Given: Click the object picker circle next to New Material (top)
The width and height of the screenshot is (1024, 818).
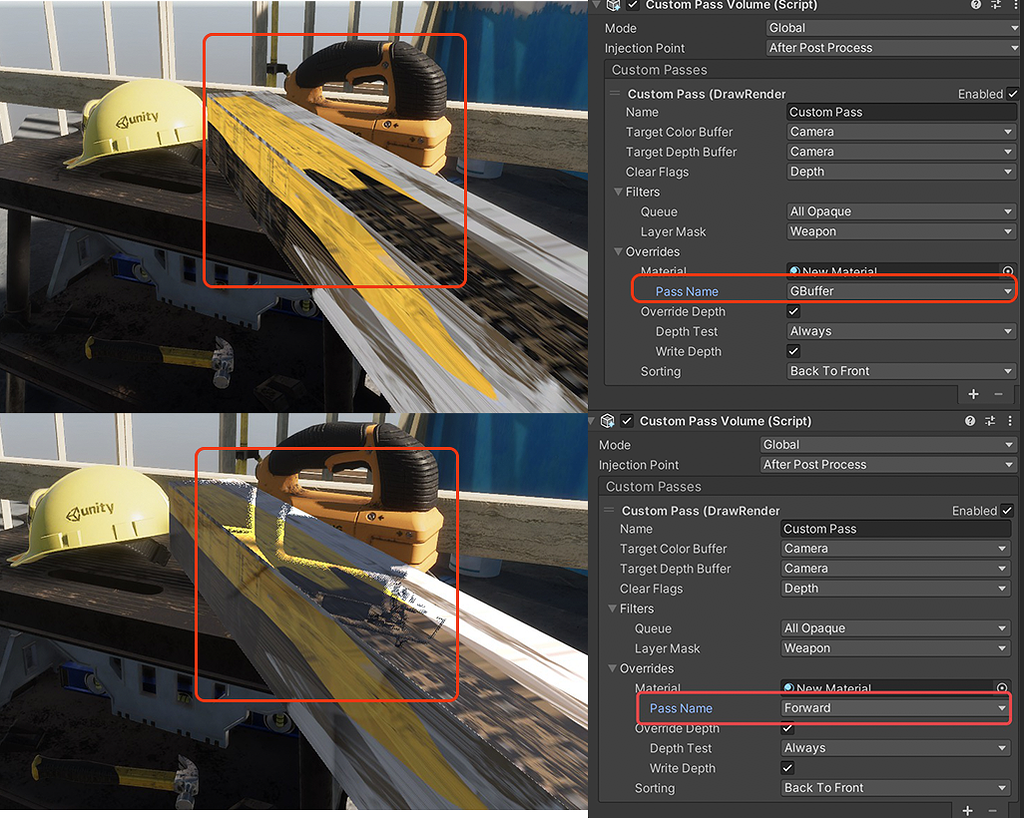Looking at the screenshot, I should tap(1011, 271).
